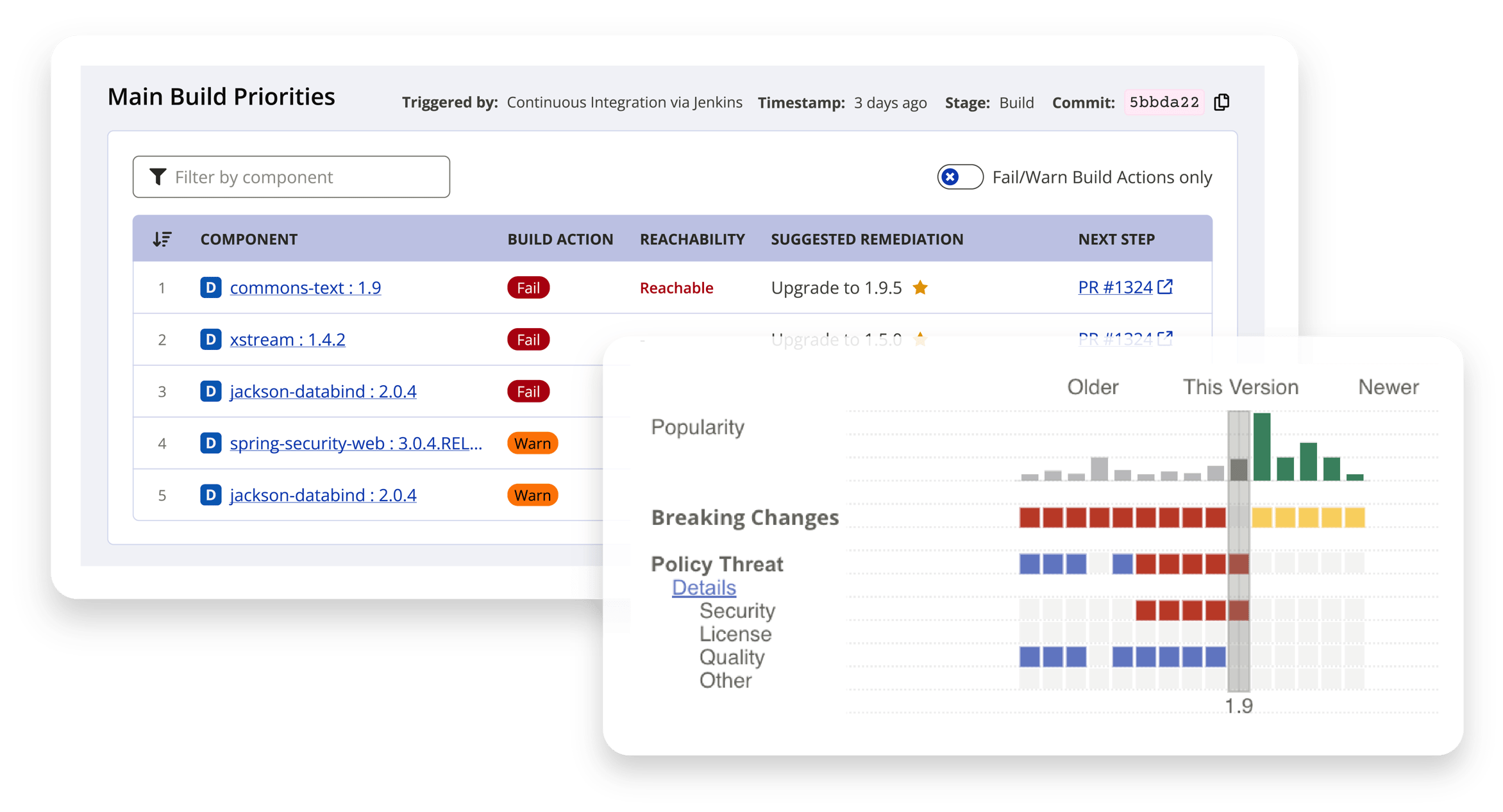Open commons-text : 1.9 component link
Image resolution: width=1503 pixels, height=812 pixels.
[305, 288]
